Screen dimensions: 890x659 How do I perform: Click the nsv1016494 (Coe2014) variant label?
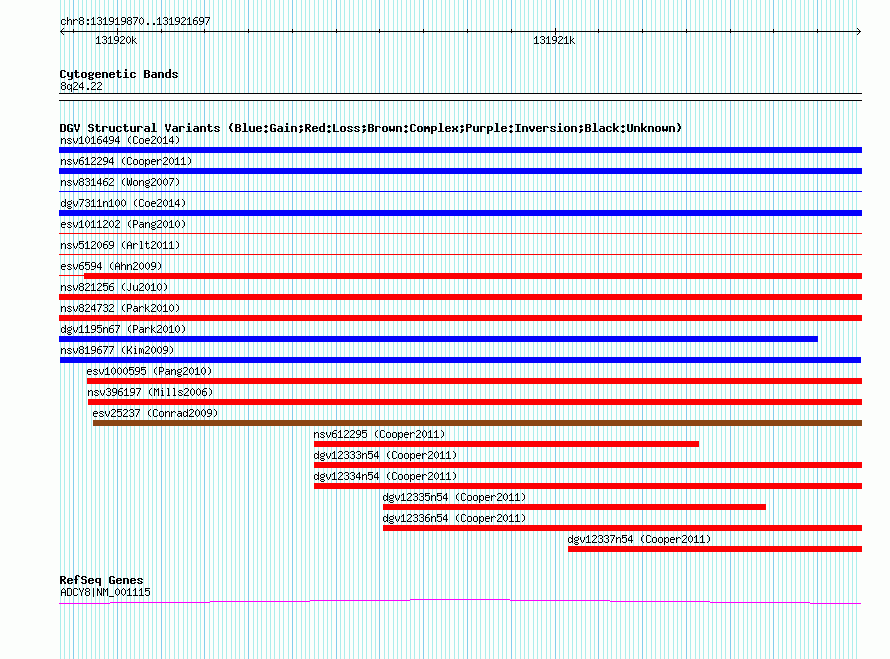(x=120, y=140)
